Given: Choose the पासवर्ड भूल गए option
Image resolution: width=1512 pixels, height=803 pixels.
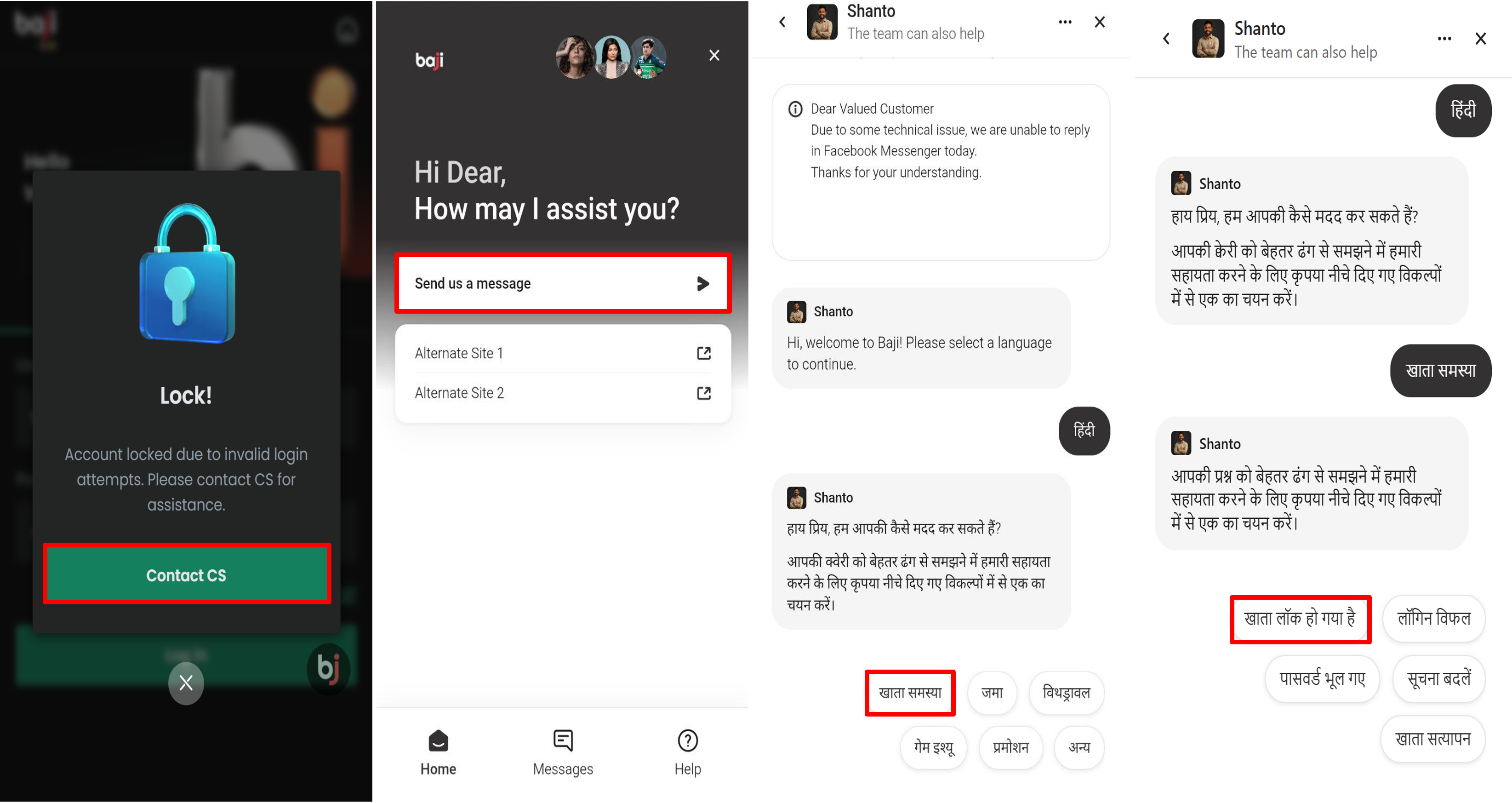Looking at the screenshot, I should (x=1322, y=679).
